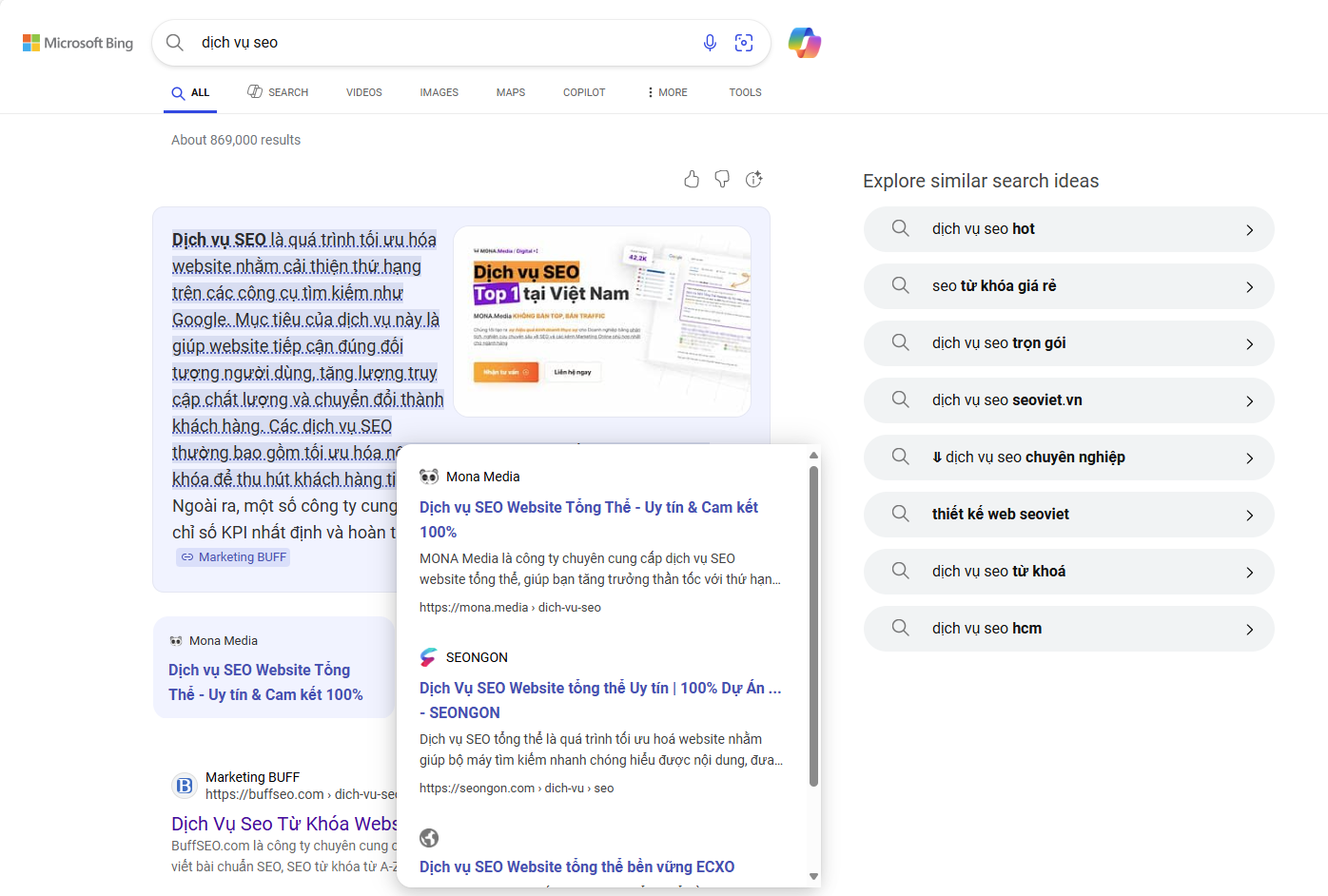Switch to the MAPS tab

point(511,92)
